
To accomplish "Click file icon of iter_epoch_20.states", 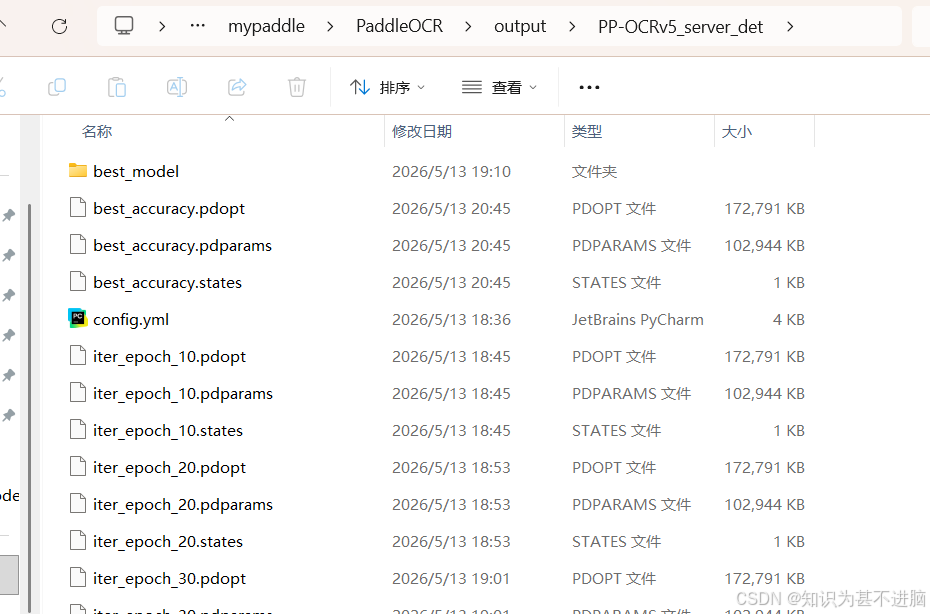I will (78, 540).
